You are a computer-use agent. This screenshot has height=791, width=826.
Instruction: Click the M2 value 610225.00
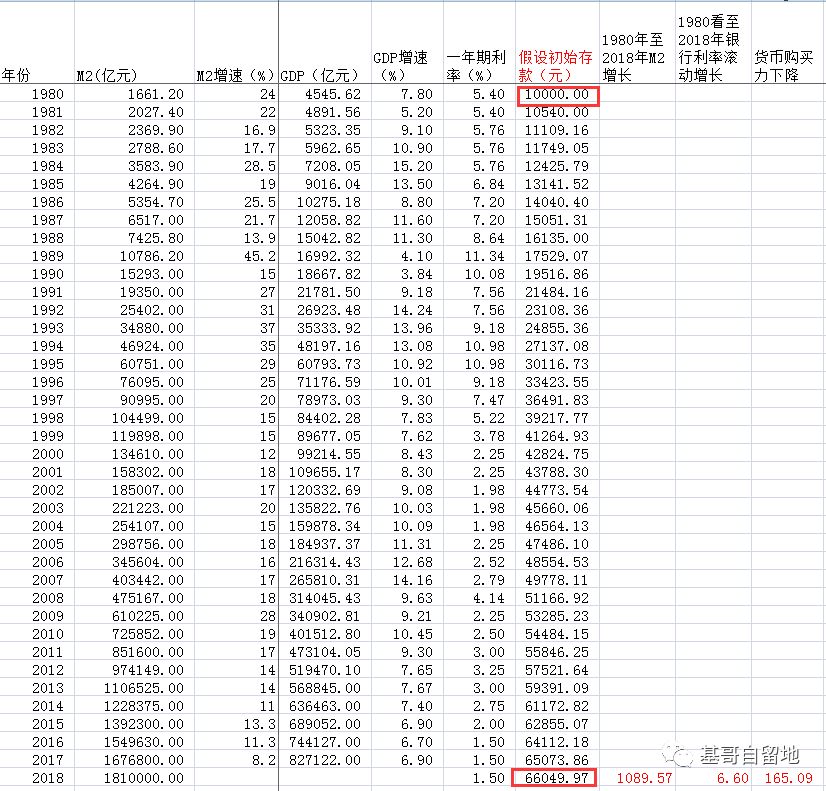[148, 616]
